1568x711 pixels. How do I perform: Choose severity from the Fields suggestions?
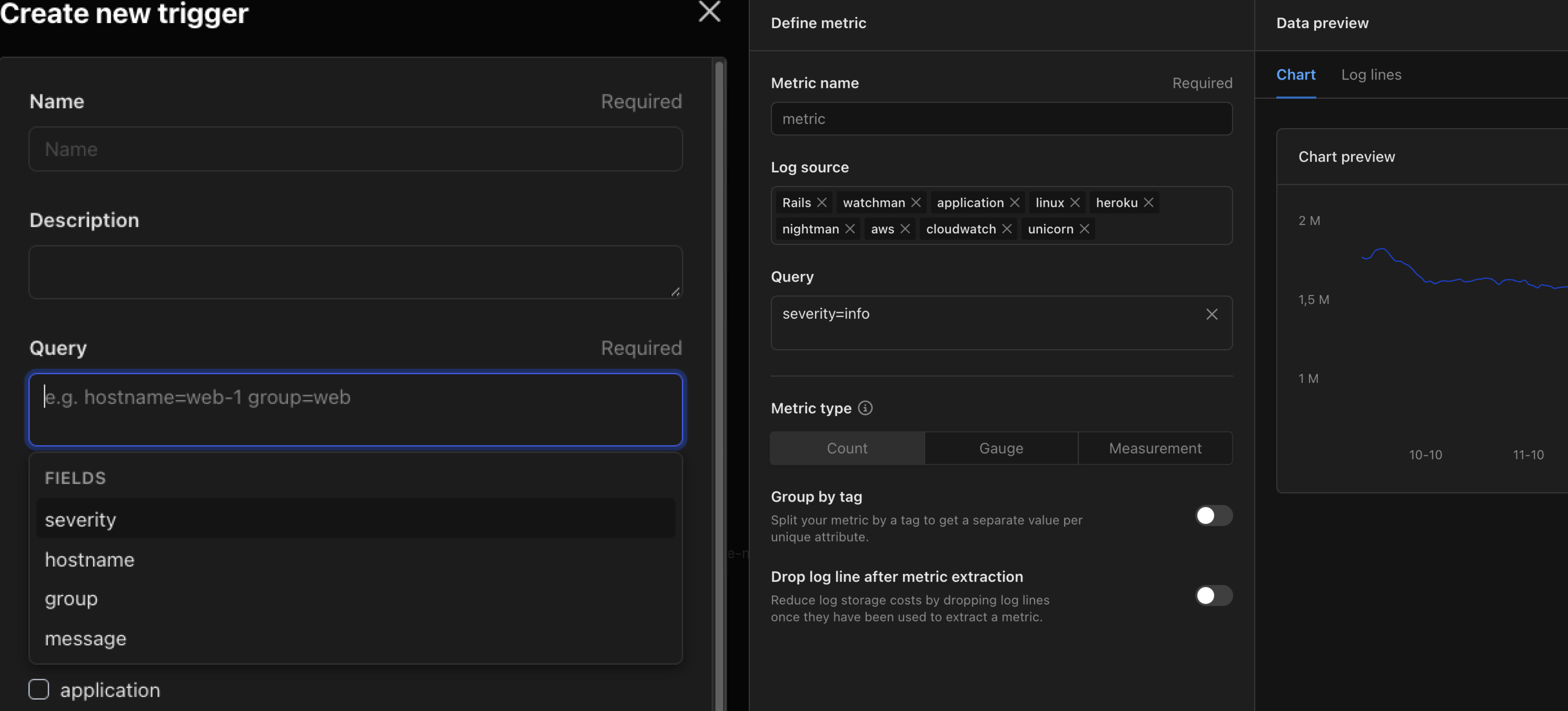(356, 519)
